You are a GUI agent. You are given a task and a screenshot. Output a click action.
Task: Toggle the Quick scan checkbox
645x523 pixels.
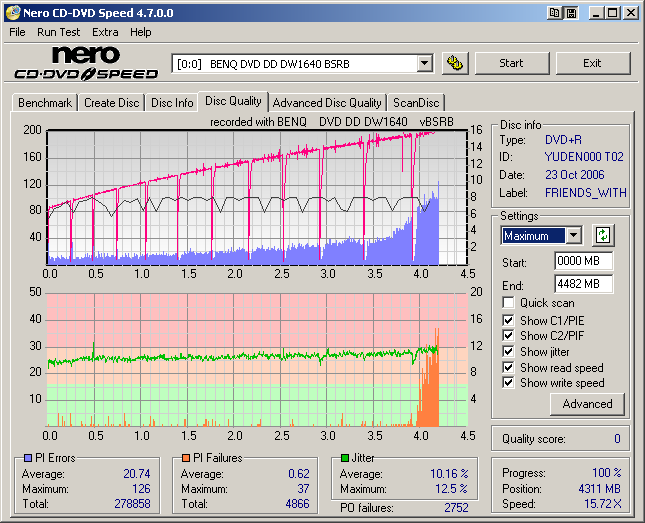(x=508, y=303)
